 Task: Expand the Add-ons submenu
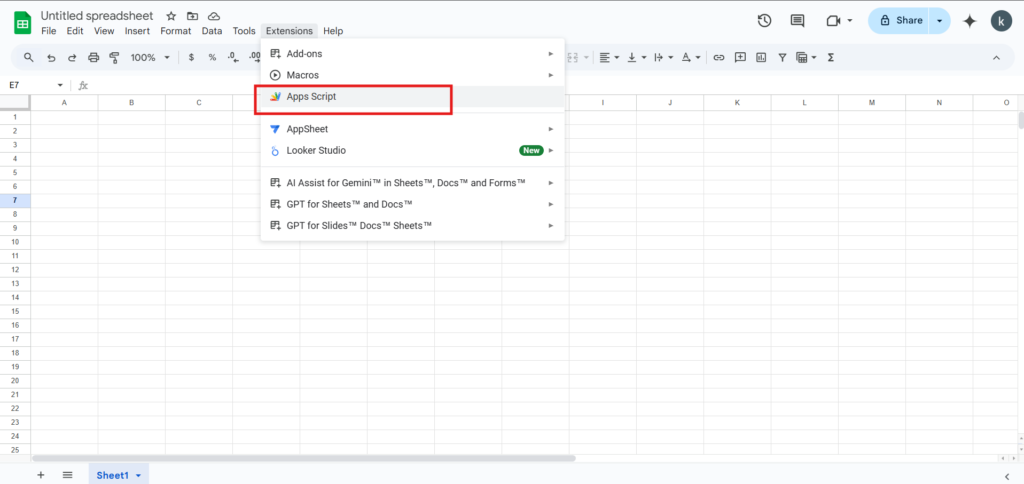tap(412, 54)
